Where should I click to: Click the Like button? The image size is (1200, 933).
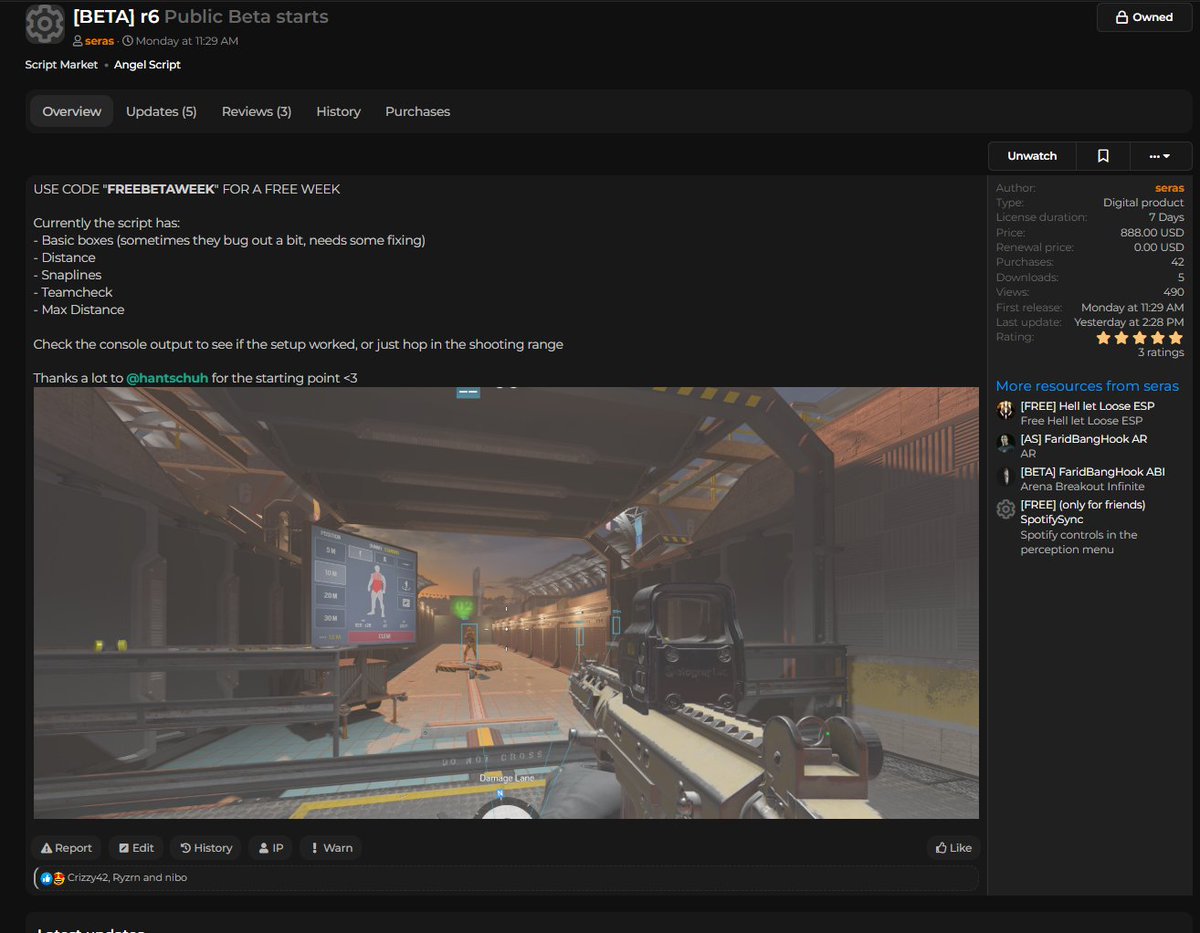pyautogui.click(x=953, y=848)
